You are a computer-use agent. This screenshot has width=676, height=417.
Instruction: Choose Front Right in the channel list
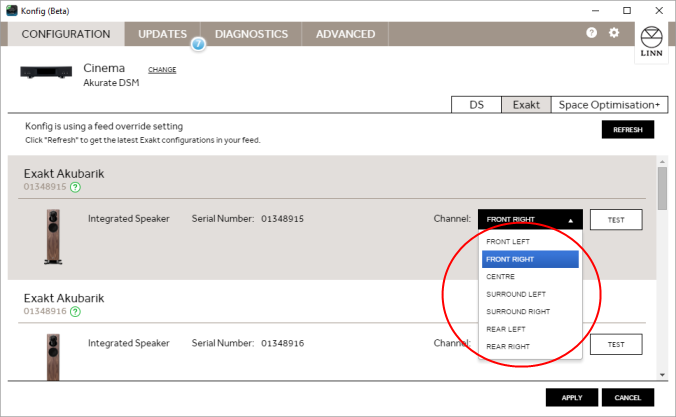tap(530, 259)
